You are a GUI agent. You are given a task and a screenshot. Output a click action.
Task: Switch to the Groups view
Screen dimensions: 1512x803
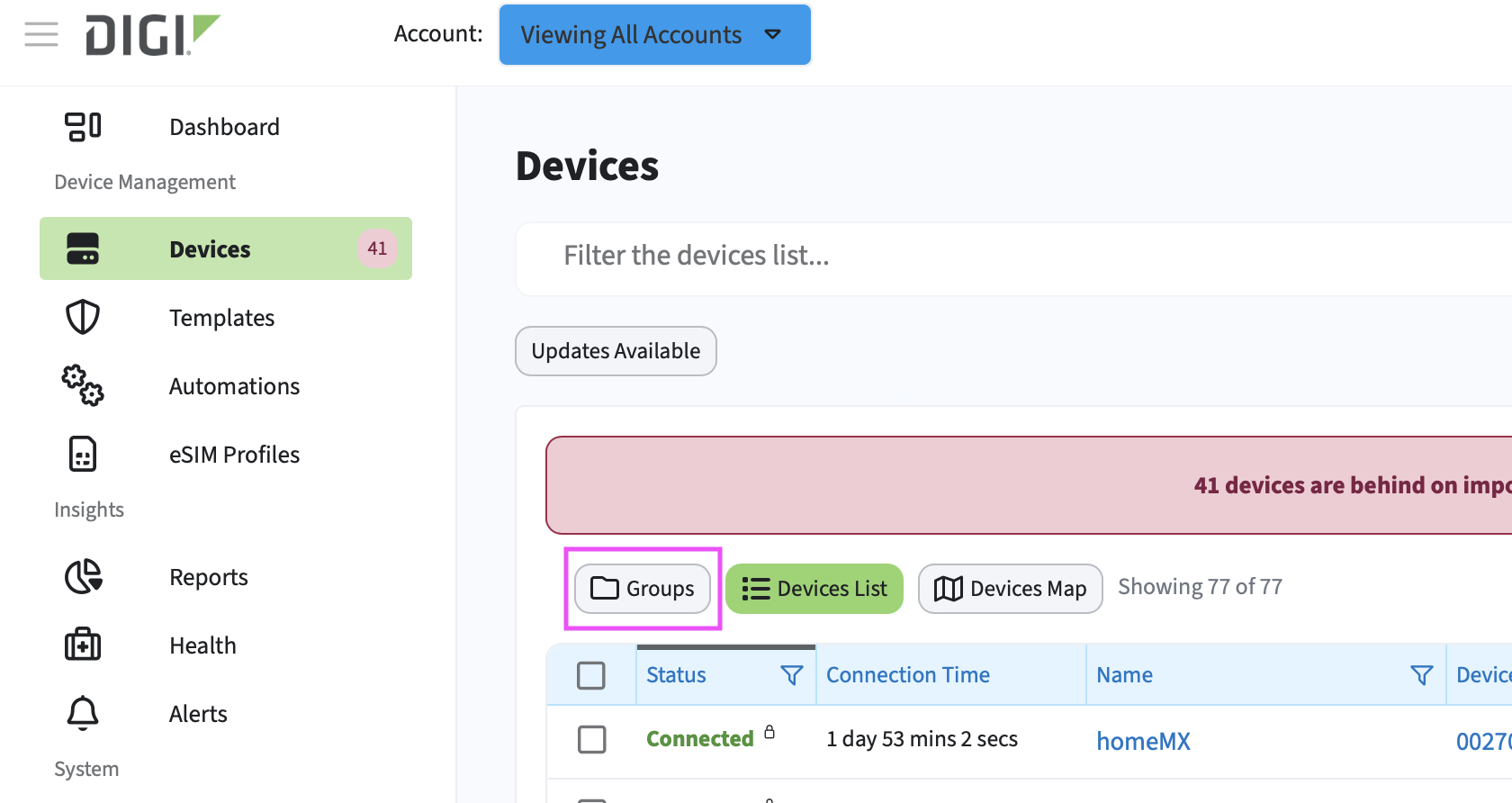[x=643, y=589]
